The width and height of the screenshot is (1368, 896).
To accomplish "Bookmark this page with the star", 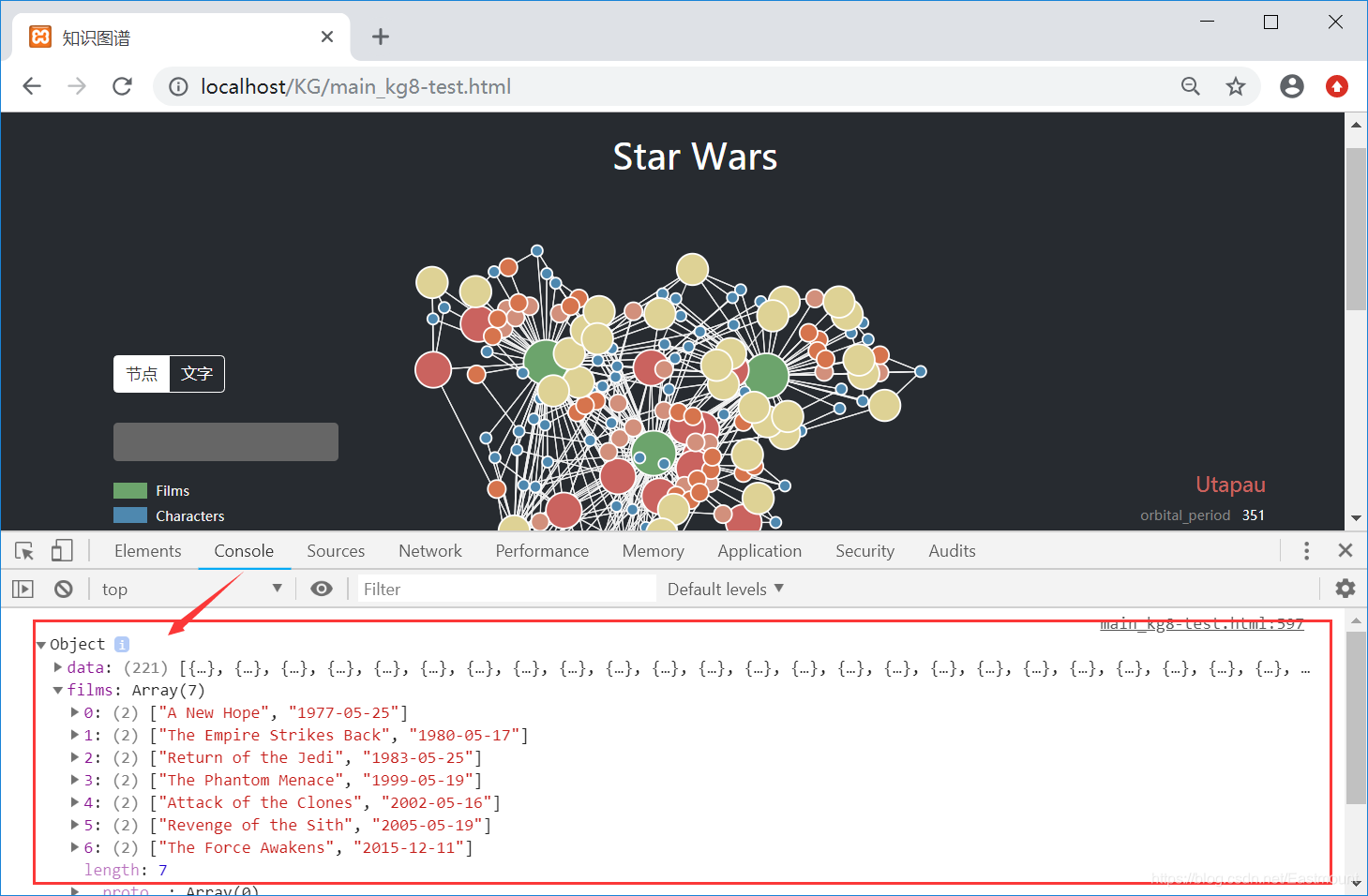I will point(1236,86).
